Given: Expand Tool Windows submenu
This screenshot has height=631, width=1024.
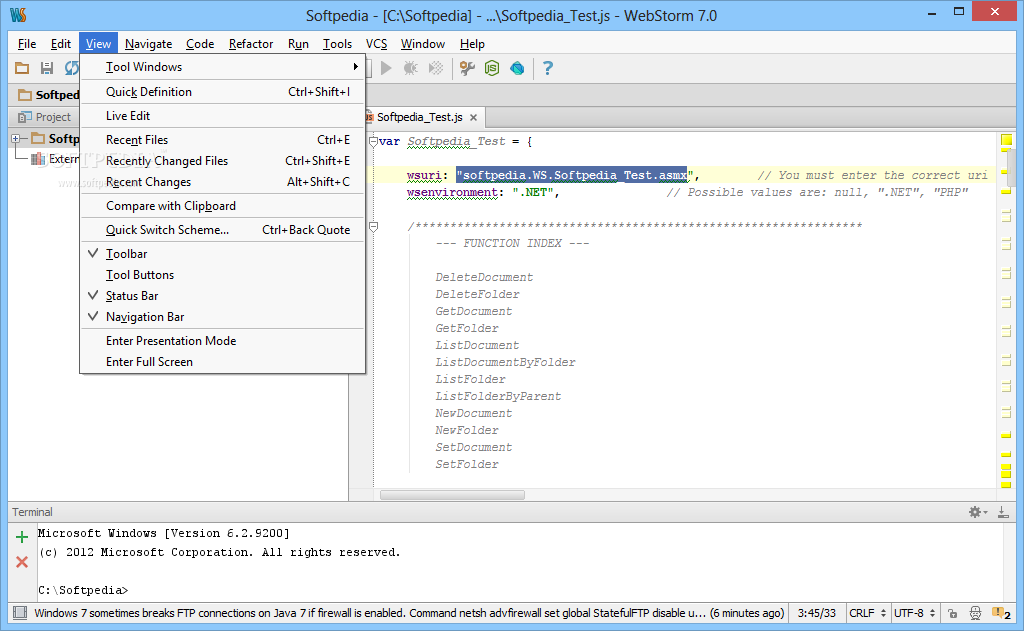Looking at the screenshot, I should click(222, 67).
